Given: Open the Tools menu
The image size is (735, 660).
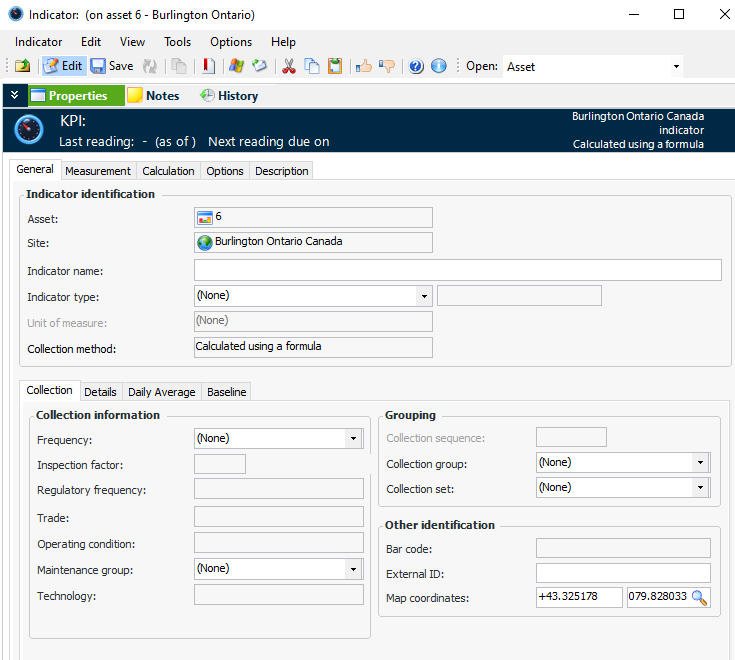Looking at the screenshot, I should (x=178, y=42).
